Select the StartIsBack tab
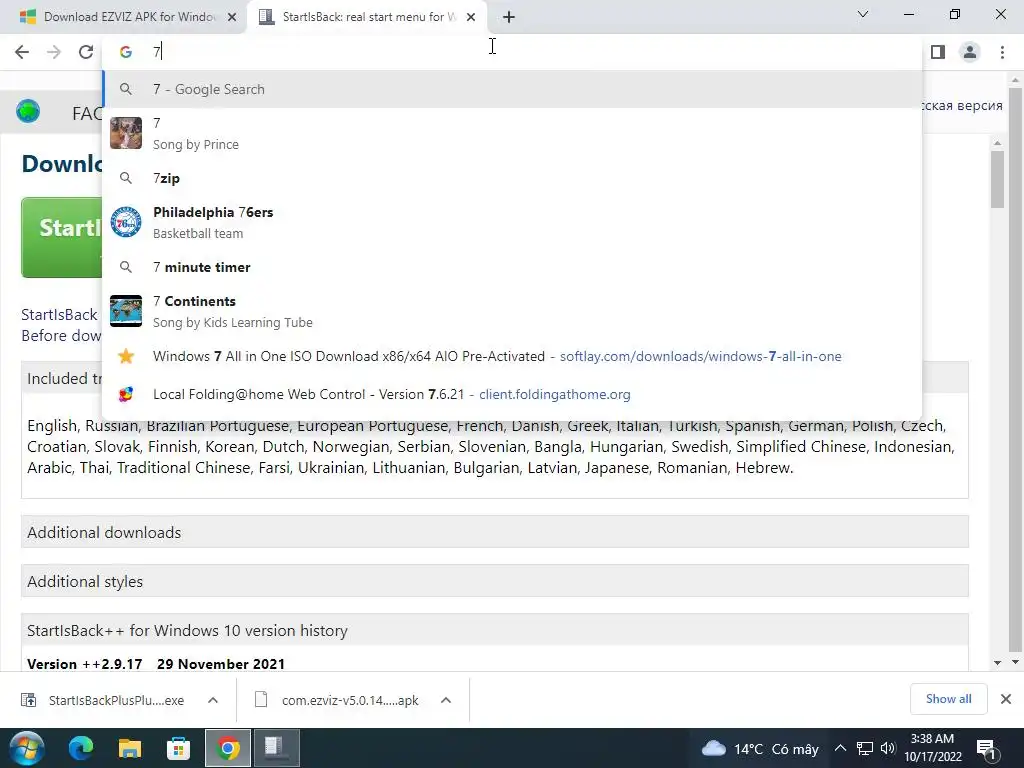The width and height of the screenshot is (1024, 768). 367,17
